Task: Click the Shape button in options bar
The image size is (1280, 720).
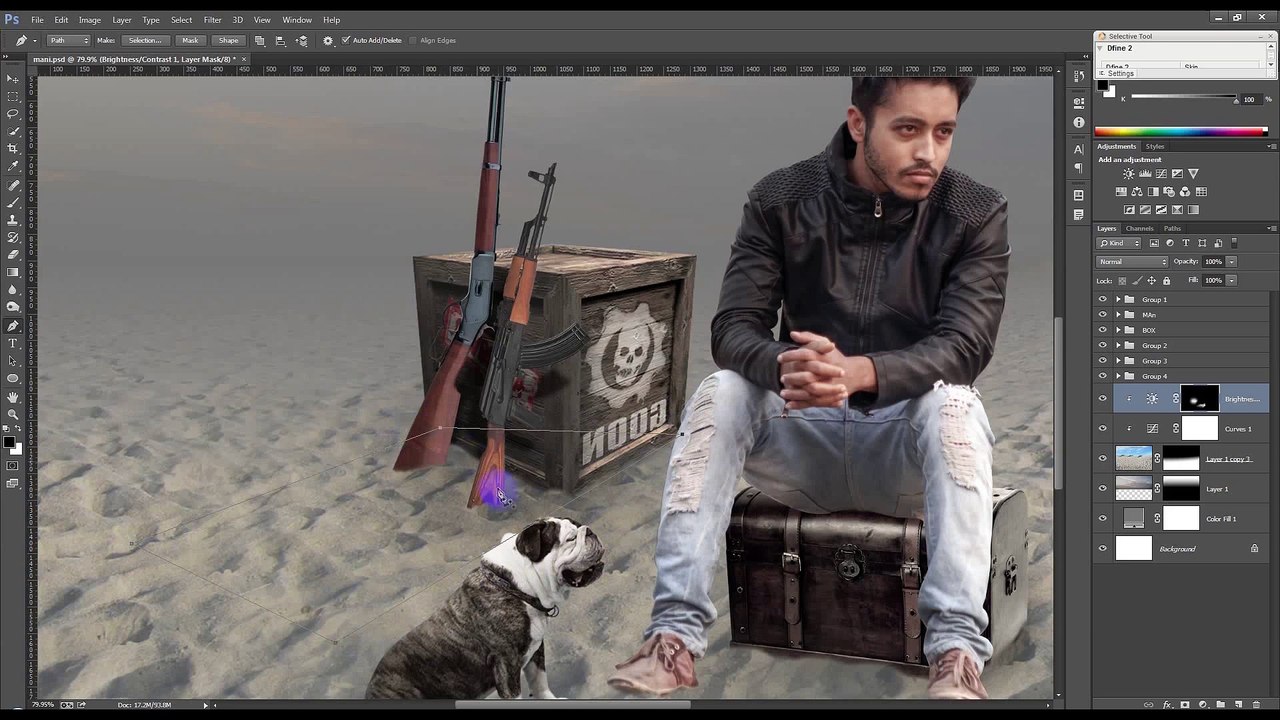Action: click(229, 40)
